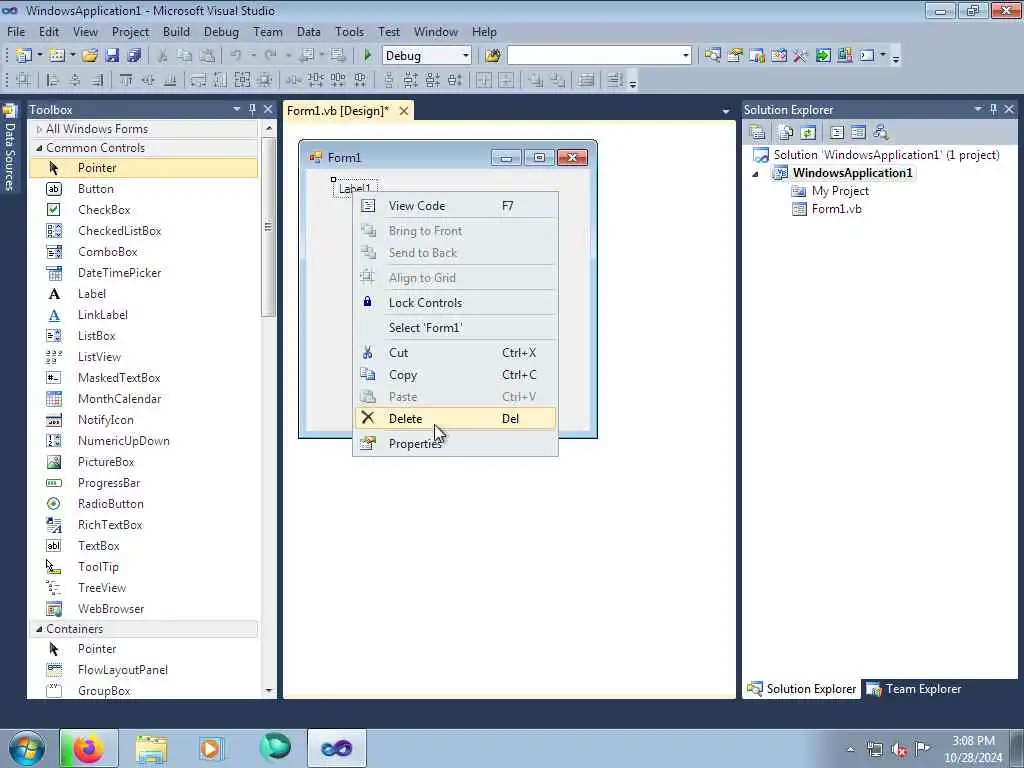
Task: Open the Toolbox window position dropdown arrow
Action: tap(236, 109)
